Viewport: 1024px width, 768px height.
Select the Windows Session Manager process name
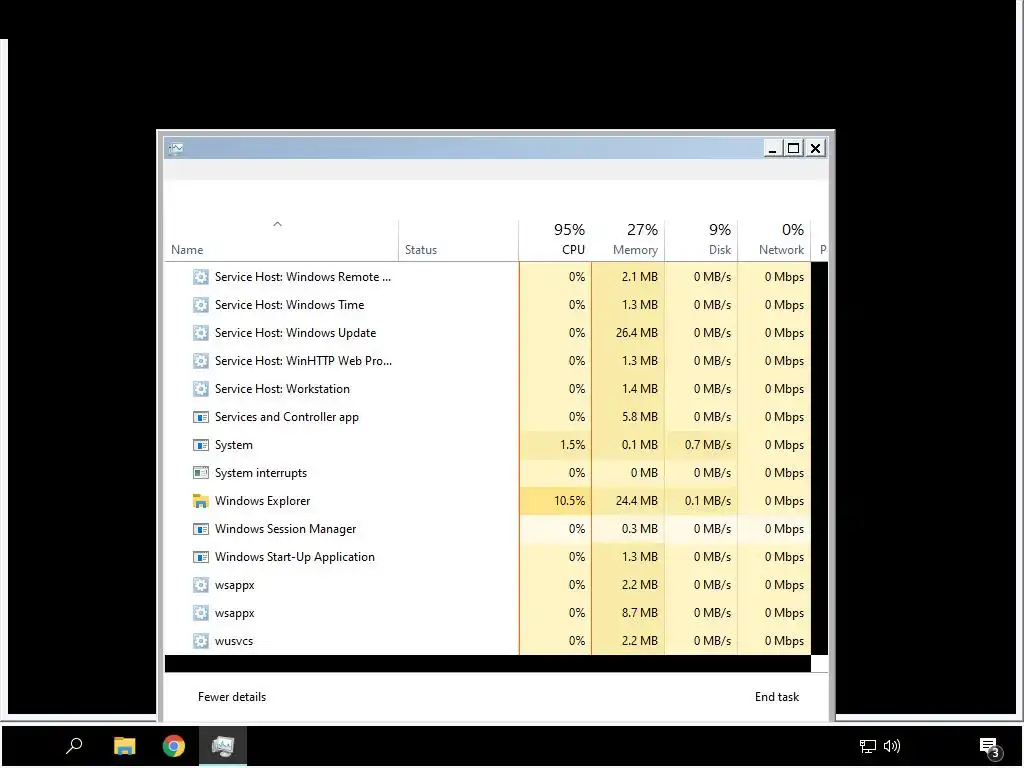(285, 529)
